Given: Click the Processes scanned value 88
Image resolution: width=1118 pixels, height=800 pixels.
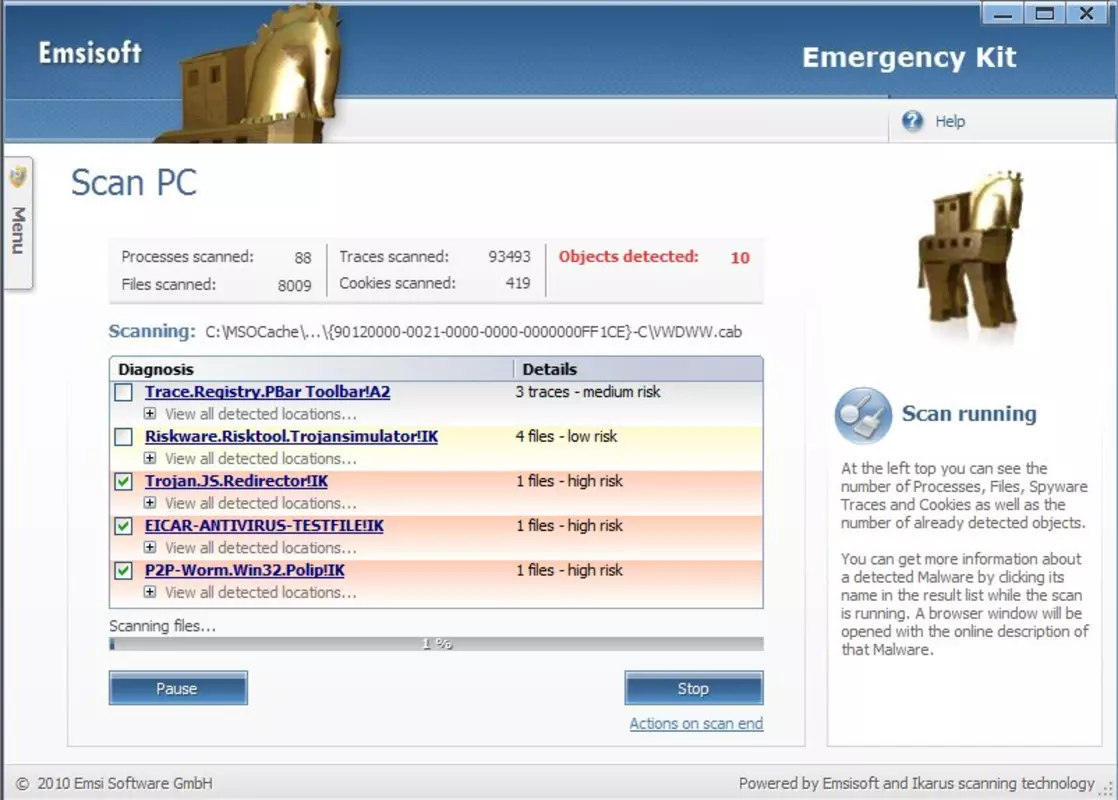Looking at the screenshot, I should click(303, 257).
